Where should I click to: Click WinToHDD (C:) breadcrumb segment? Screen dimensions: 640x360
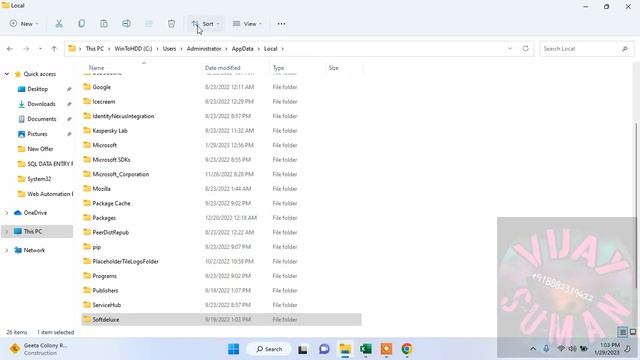tap(133, 49)
